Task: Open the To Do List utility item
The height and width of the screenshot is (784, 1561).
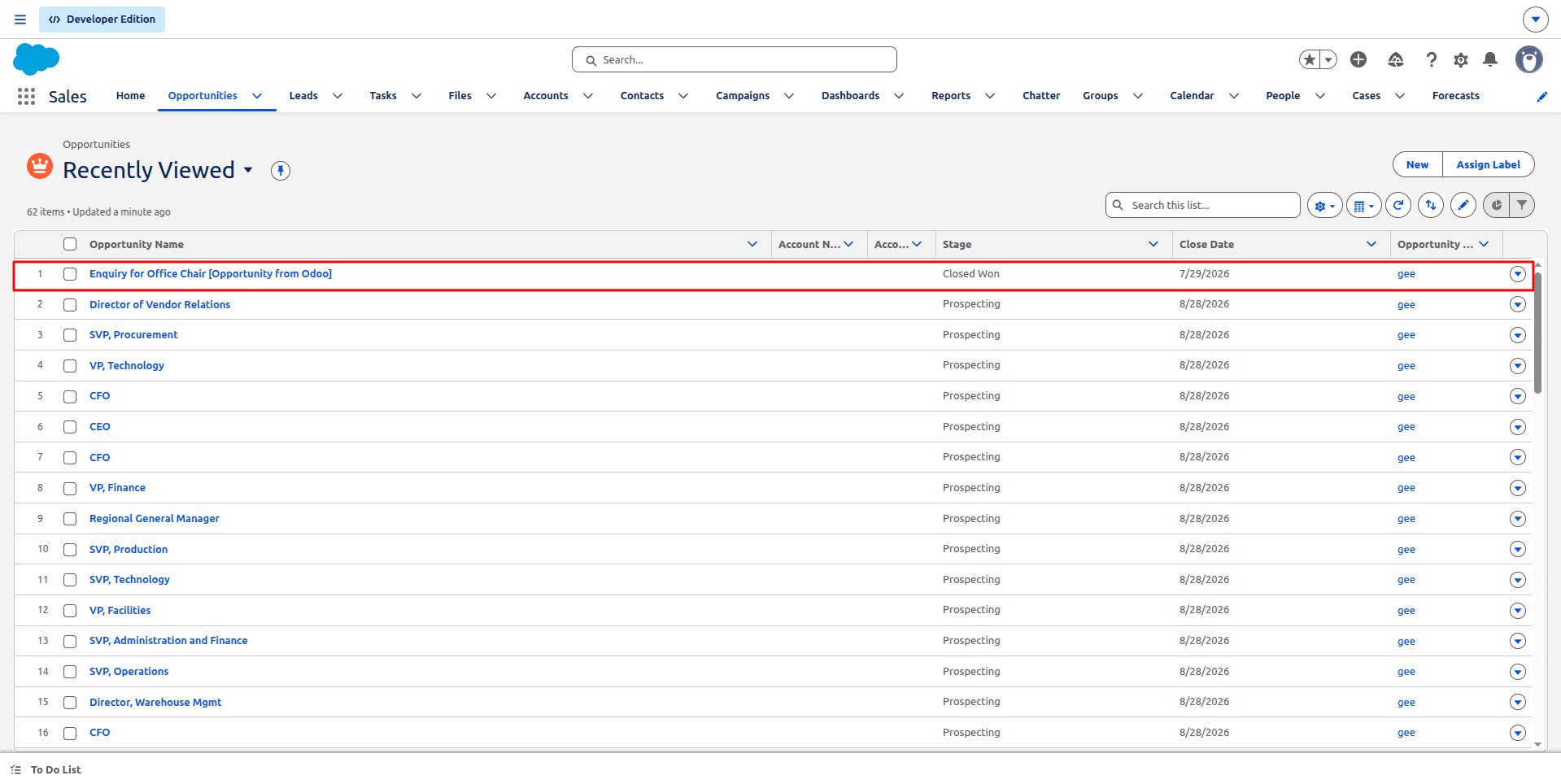Action: pos(46,769)
